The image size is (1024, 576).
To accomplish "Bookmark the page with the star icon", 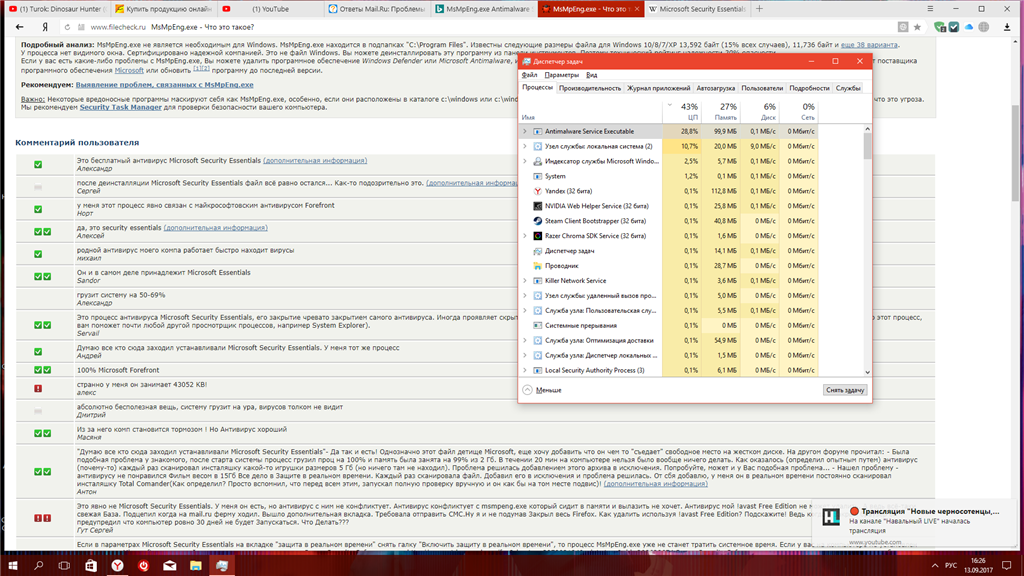I will click(x=917, y=27).
